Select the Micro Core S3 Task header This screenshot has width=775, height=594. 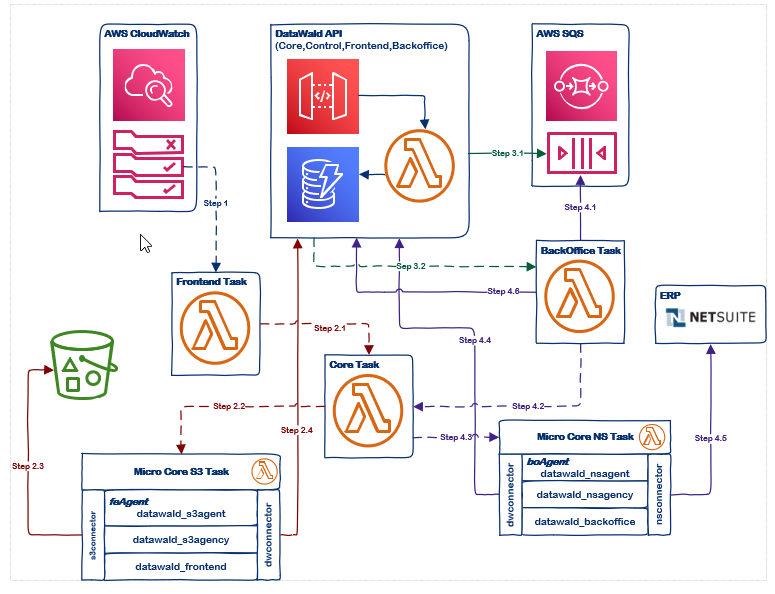point(181,471)
